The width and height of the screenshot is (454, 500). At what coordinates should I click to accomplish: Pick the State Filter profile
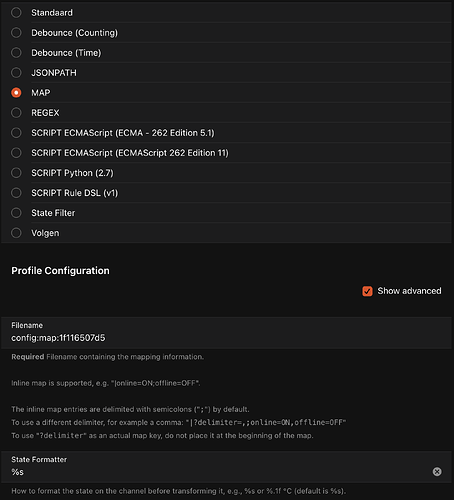click(16, 213)
